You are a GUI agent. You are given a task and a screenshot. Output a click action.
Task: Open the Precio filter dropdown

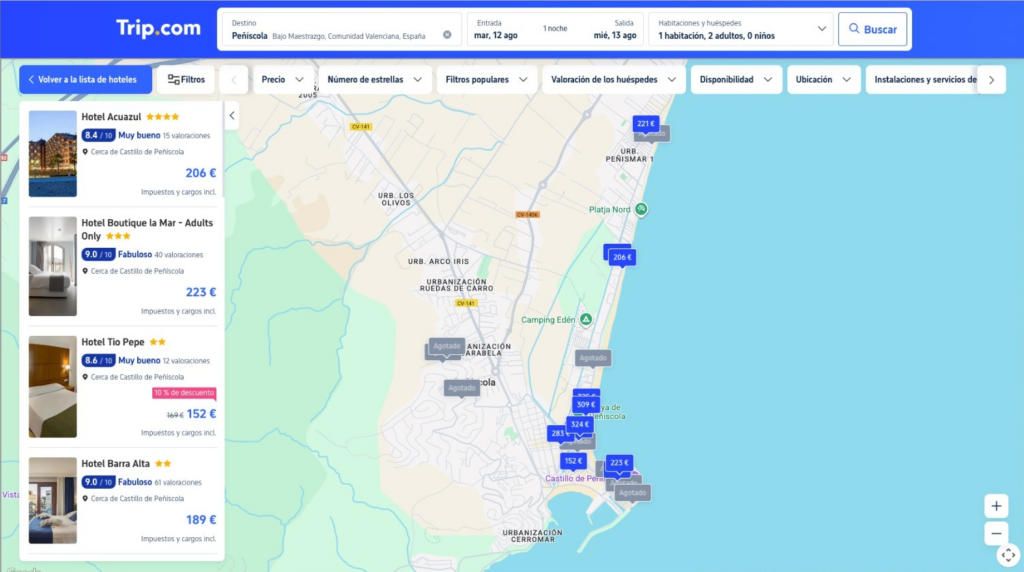tap(284, 80)
